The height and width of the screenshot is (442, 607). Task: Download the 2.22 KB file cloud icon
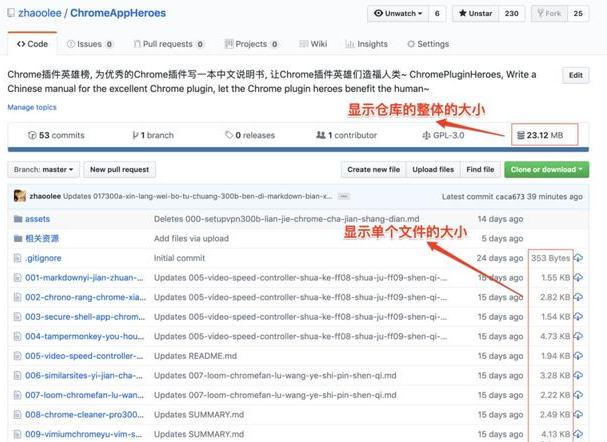point(578,395)
